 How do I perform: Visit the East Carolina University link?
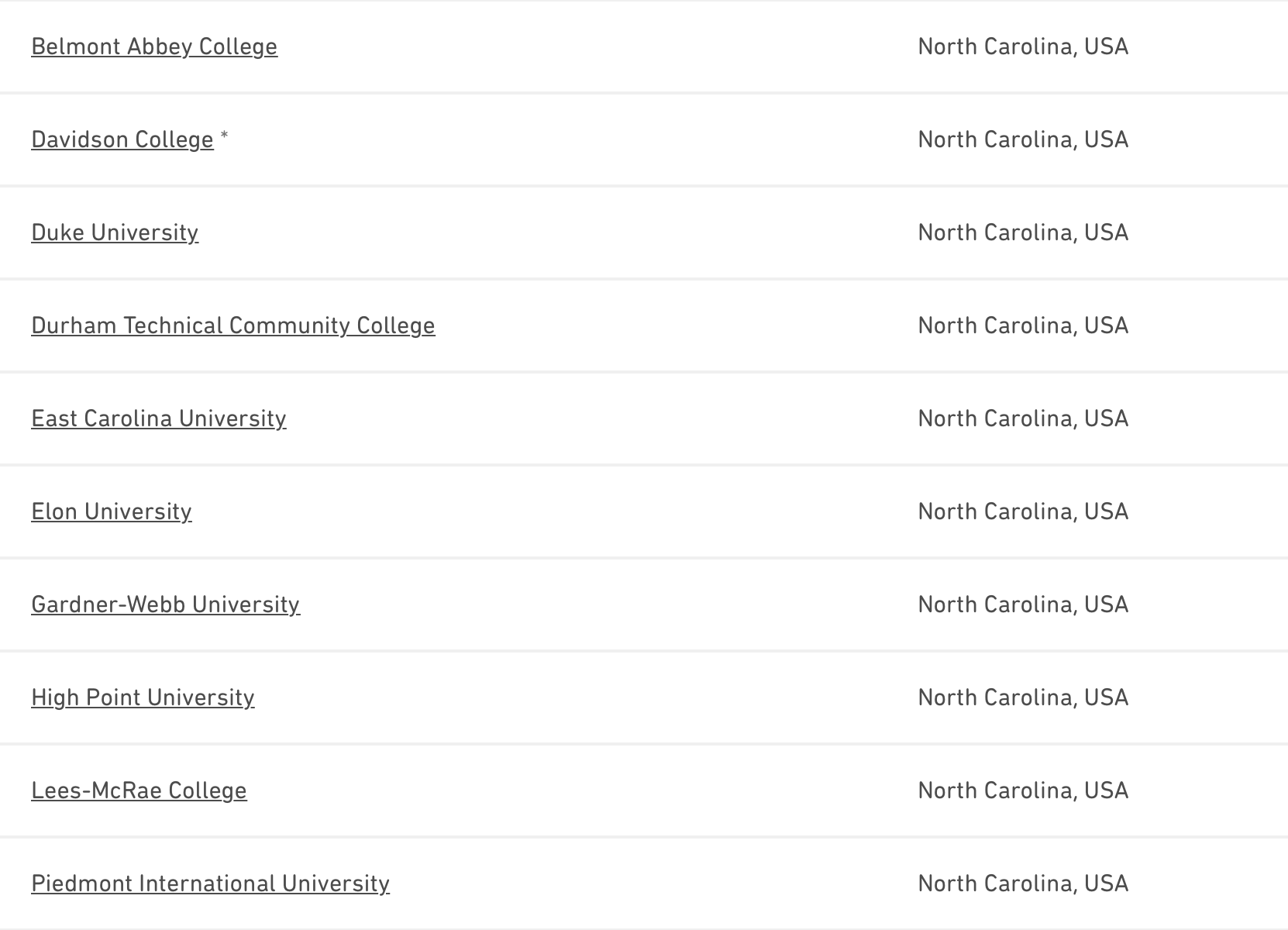click(159, 418)
